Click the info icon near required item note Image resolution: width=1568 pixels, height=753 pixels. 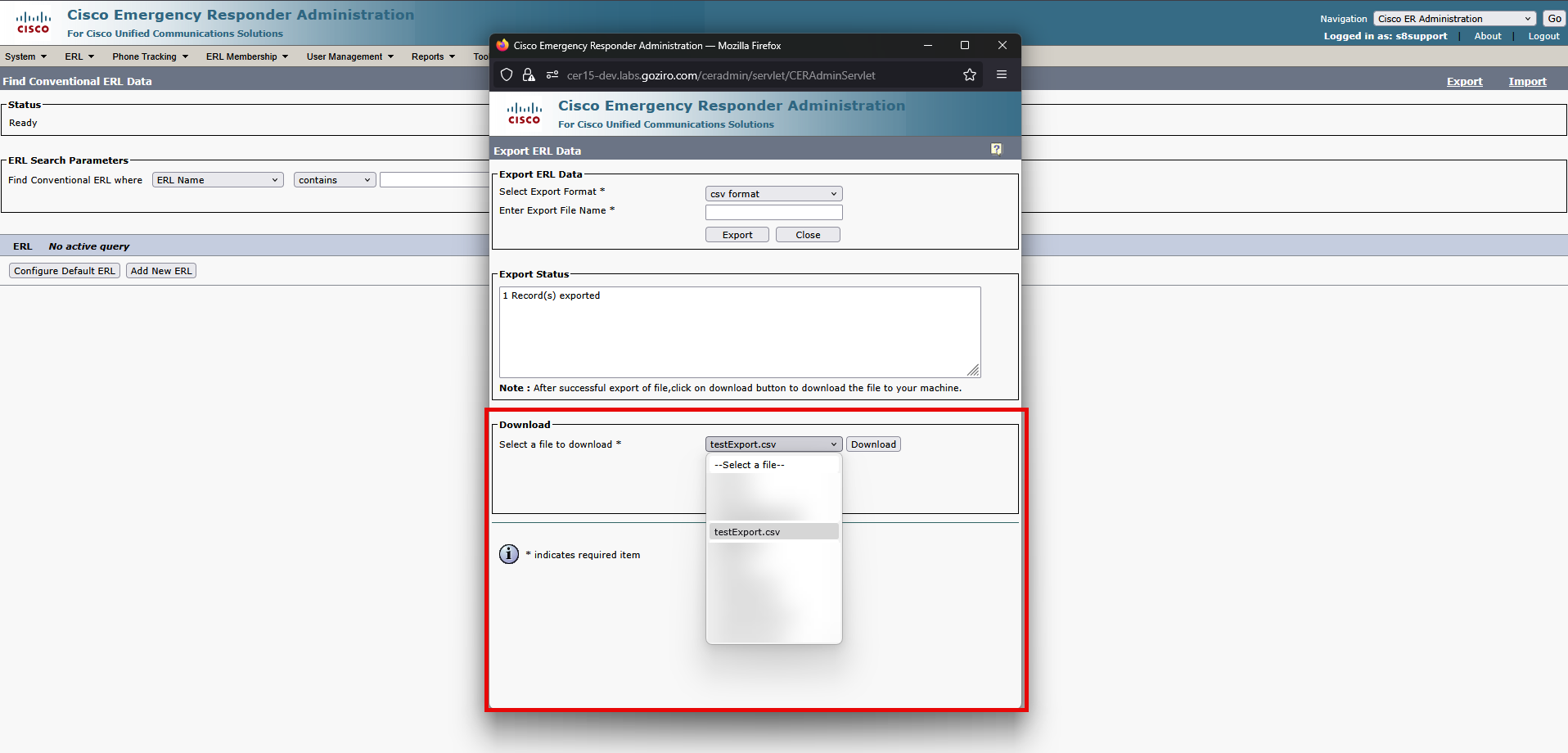509,554
